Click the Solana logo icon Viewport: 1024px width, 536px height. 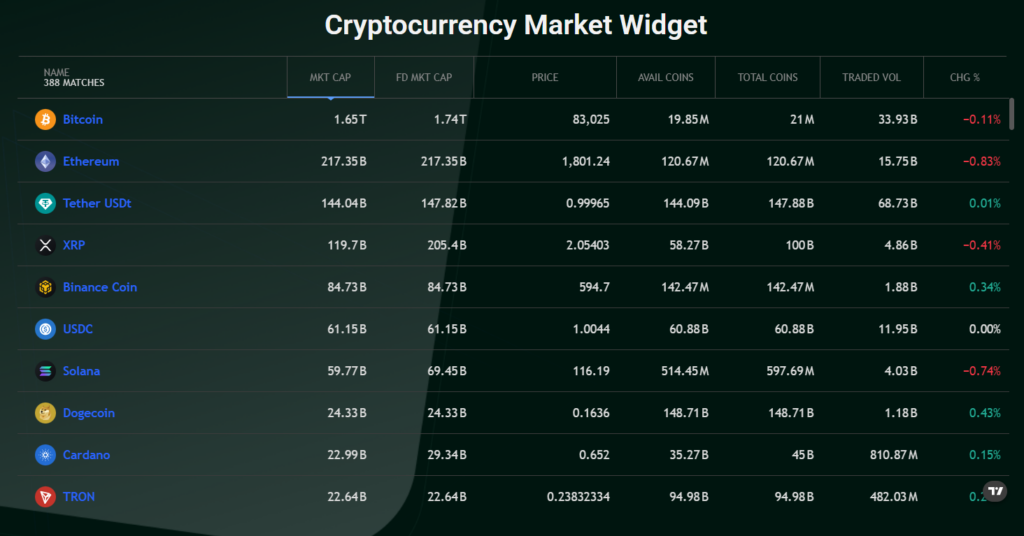tap(45, 372)
